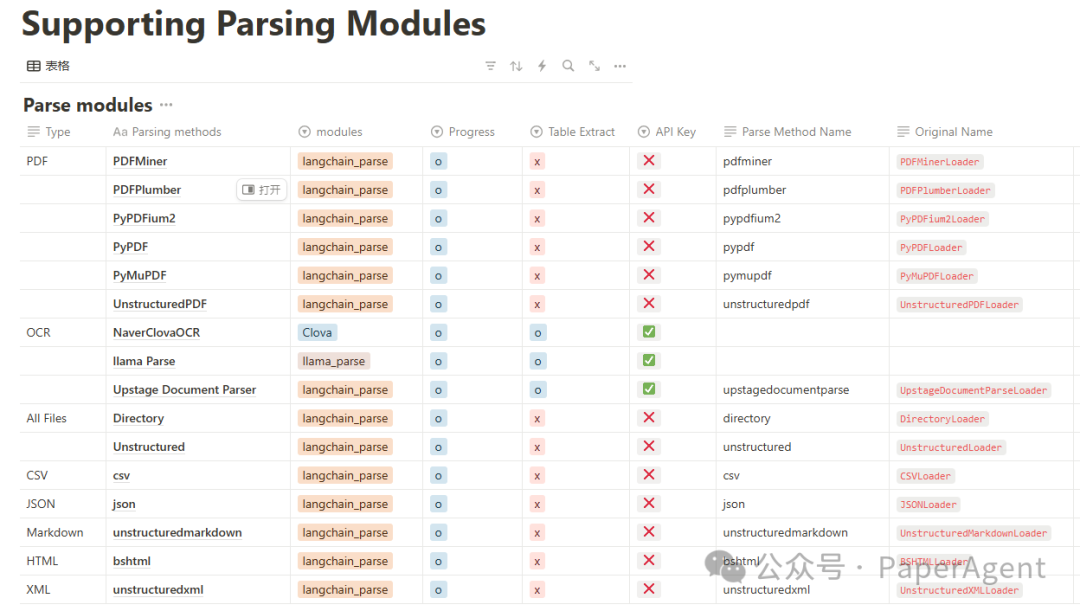Image resolution: width=1080 pixels, height=611 pixels.
Task: Expand table to full page icon
Action: click(x=594, y=66)
